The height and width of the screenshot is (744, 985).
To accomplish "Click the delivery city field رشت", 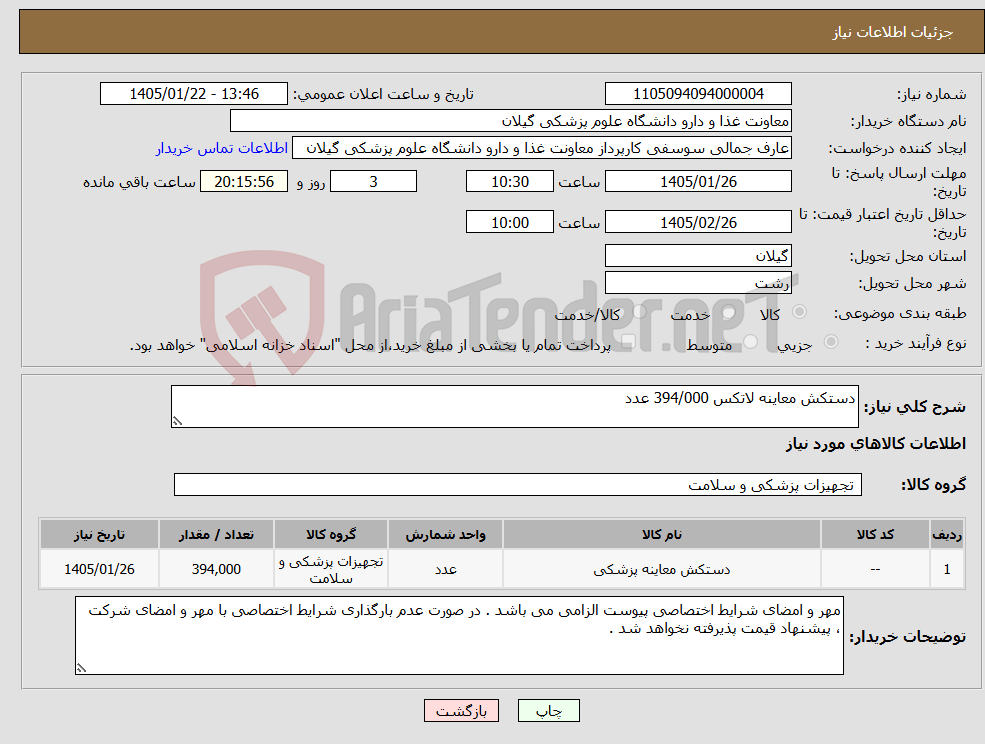I will click(x=698, y=283).
